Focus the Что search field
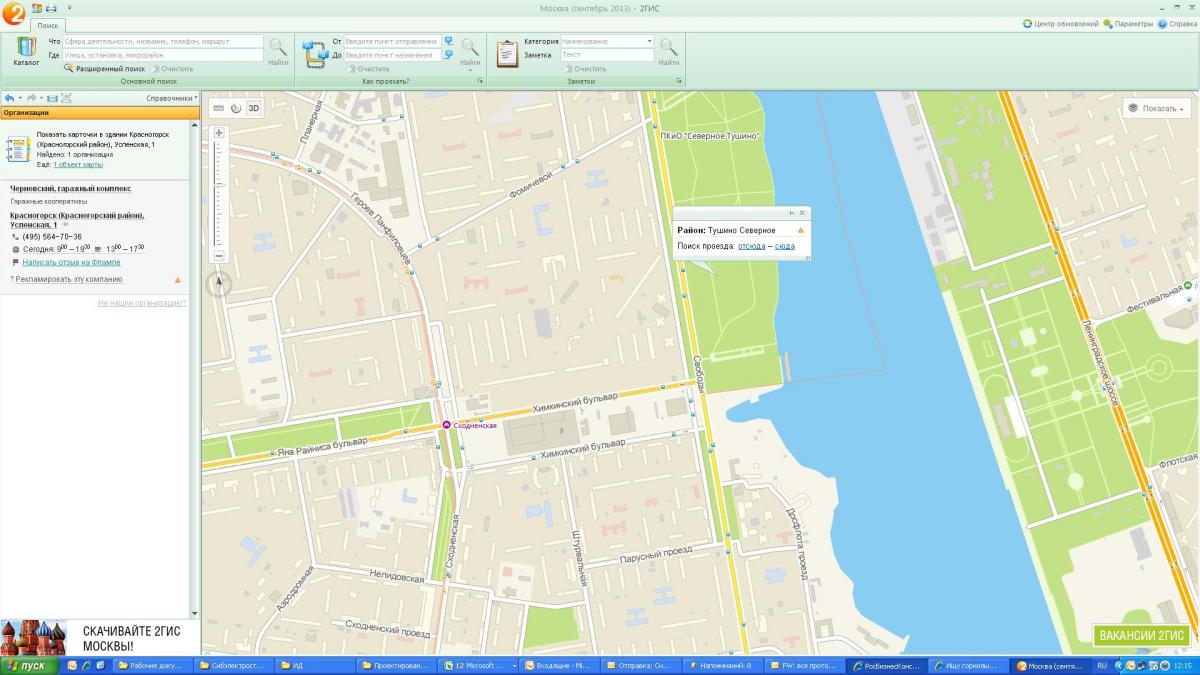The image size is (1200, 675). click(163, 42)
